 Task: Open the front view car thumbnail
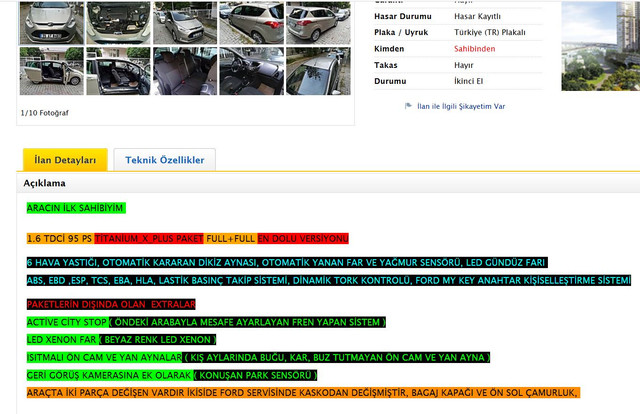(x=51, y=22)
